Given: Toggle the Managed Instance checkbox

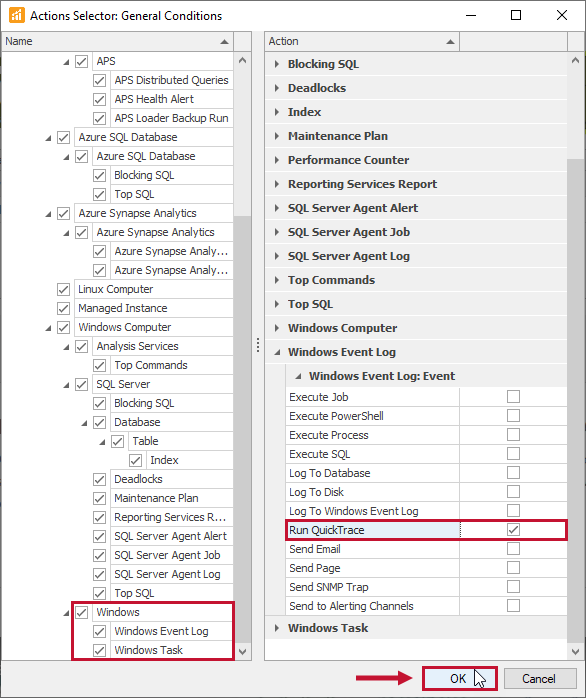Looking at the screenshot, I should tap(63, 308).
